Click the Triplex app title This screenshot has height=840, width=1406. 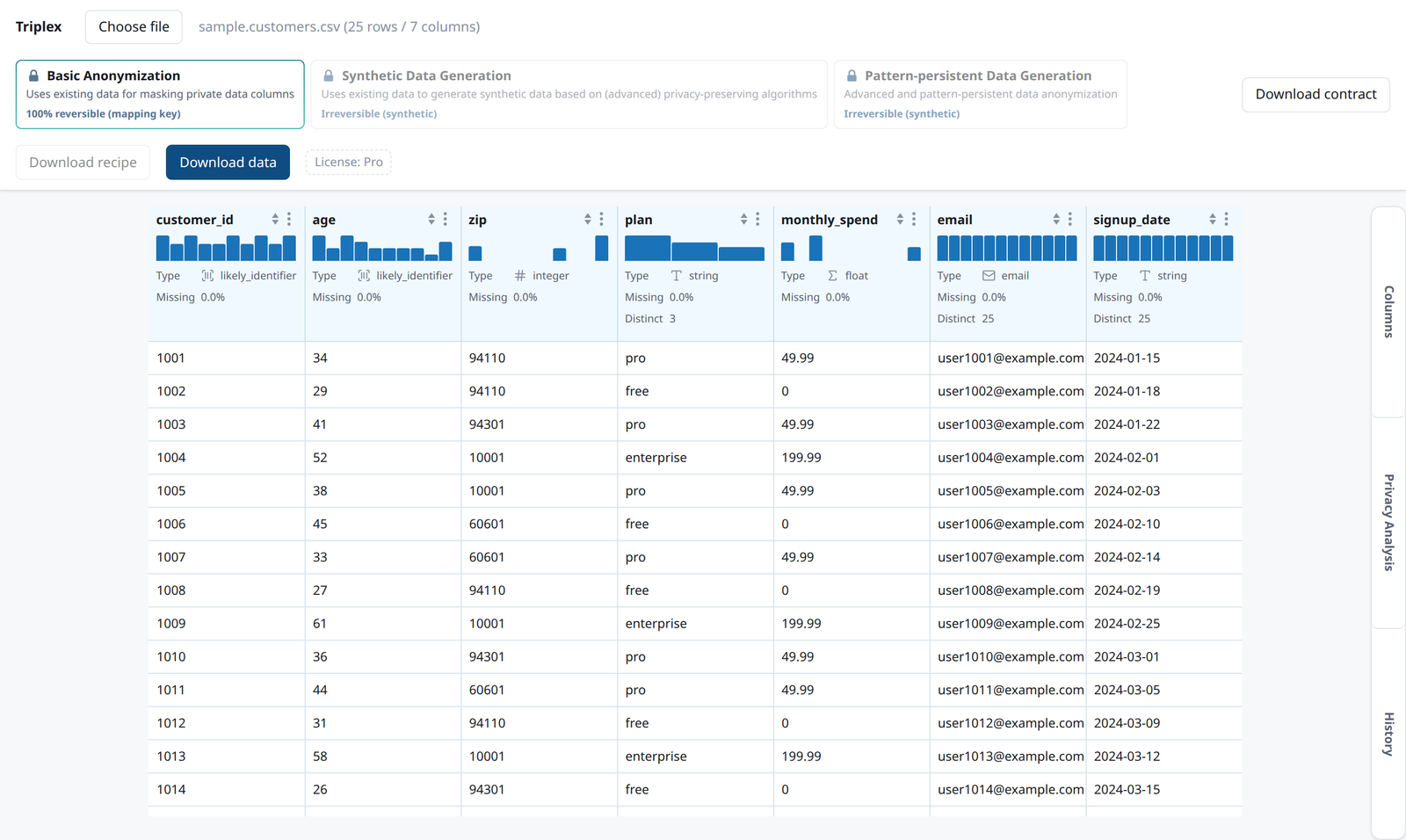click(x=39, y=27)
